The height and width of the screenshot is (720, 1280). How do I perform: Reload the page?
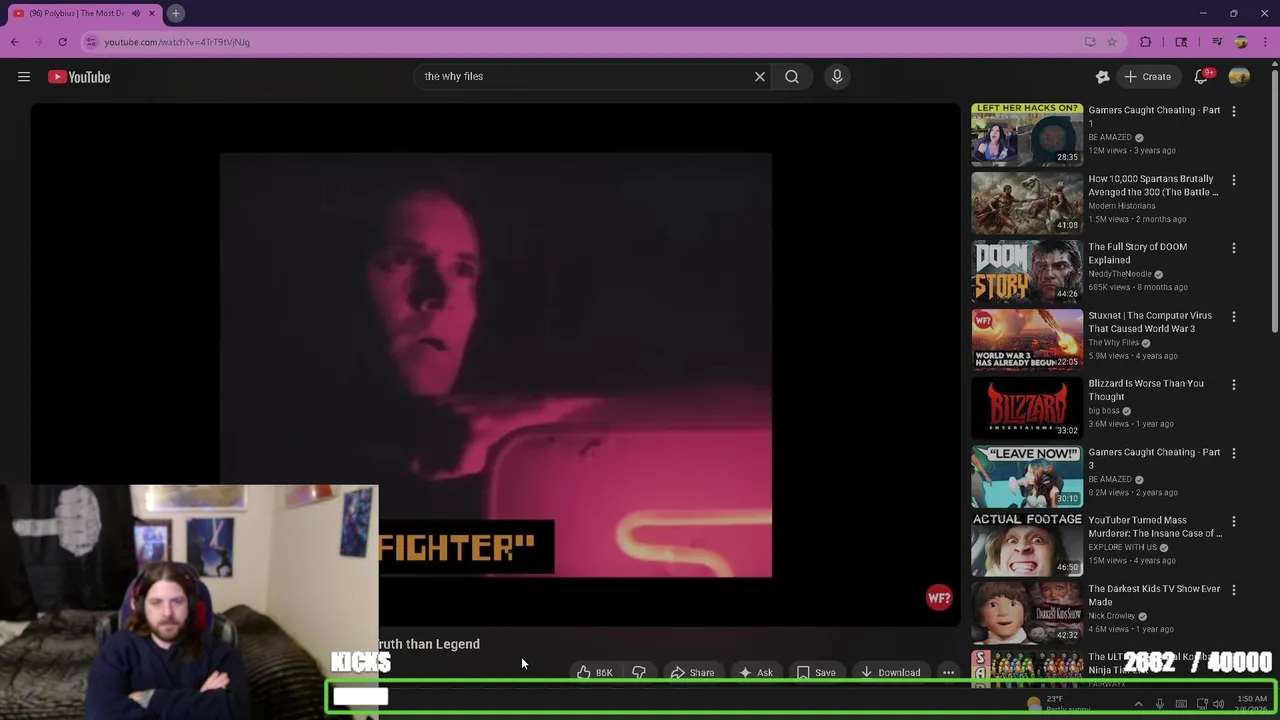(x=62, y=42)
